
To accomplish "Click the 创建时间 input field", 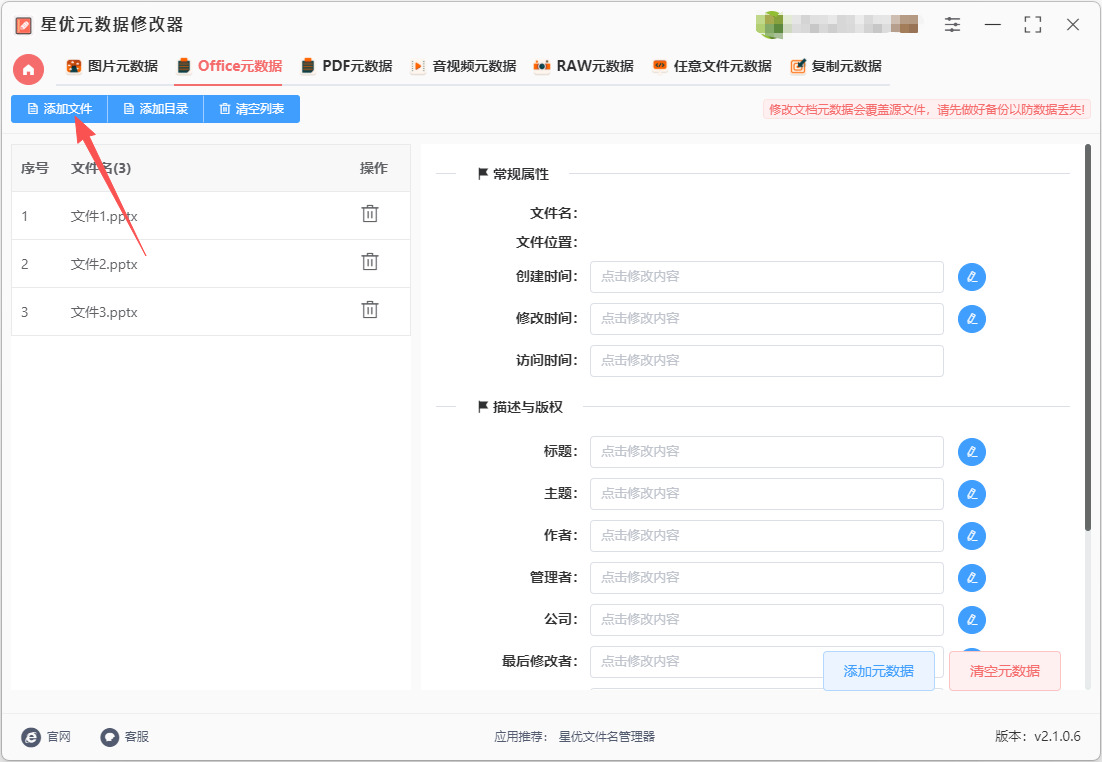I will click(767, 277).
